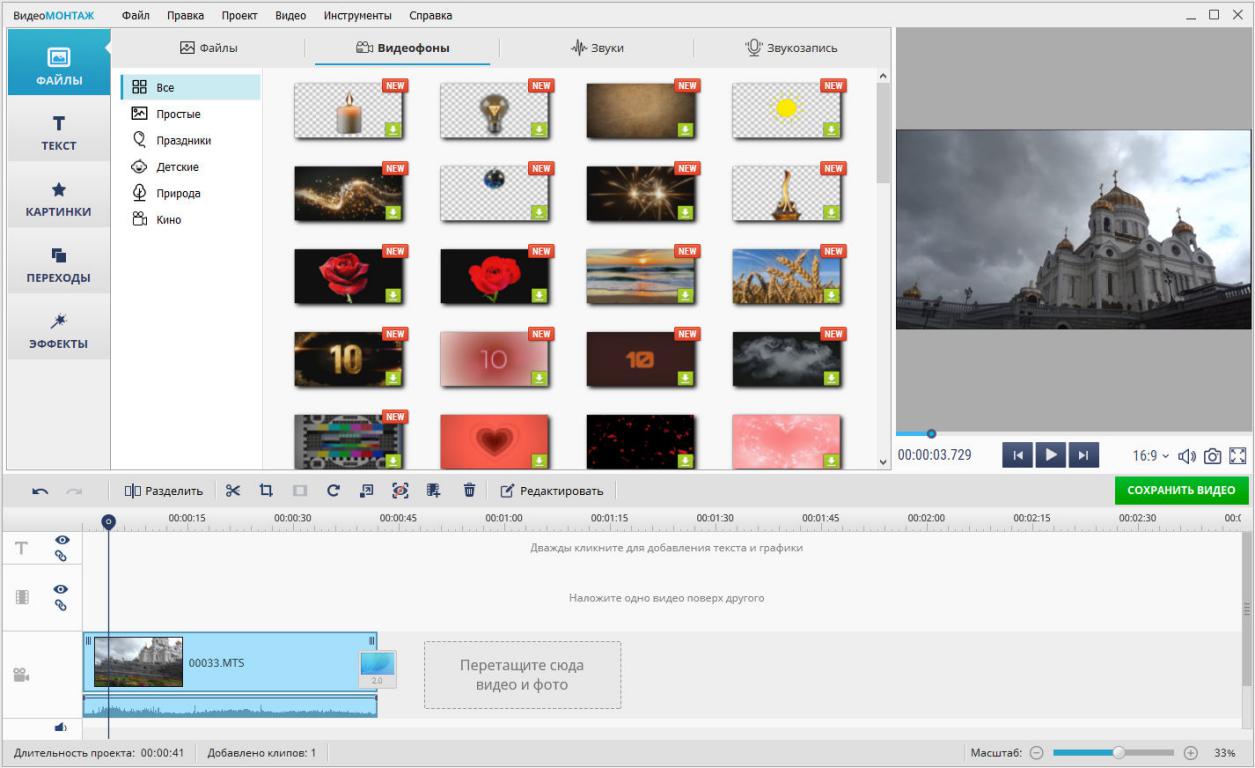Screen dimensions: 1255x768
Task: Select the Crop tool icon
Action: [x=266, y=490]
